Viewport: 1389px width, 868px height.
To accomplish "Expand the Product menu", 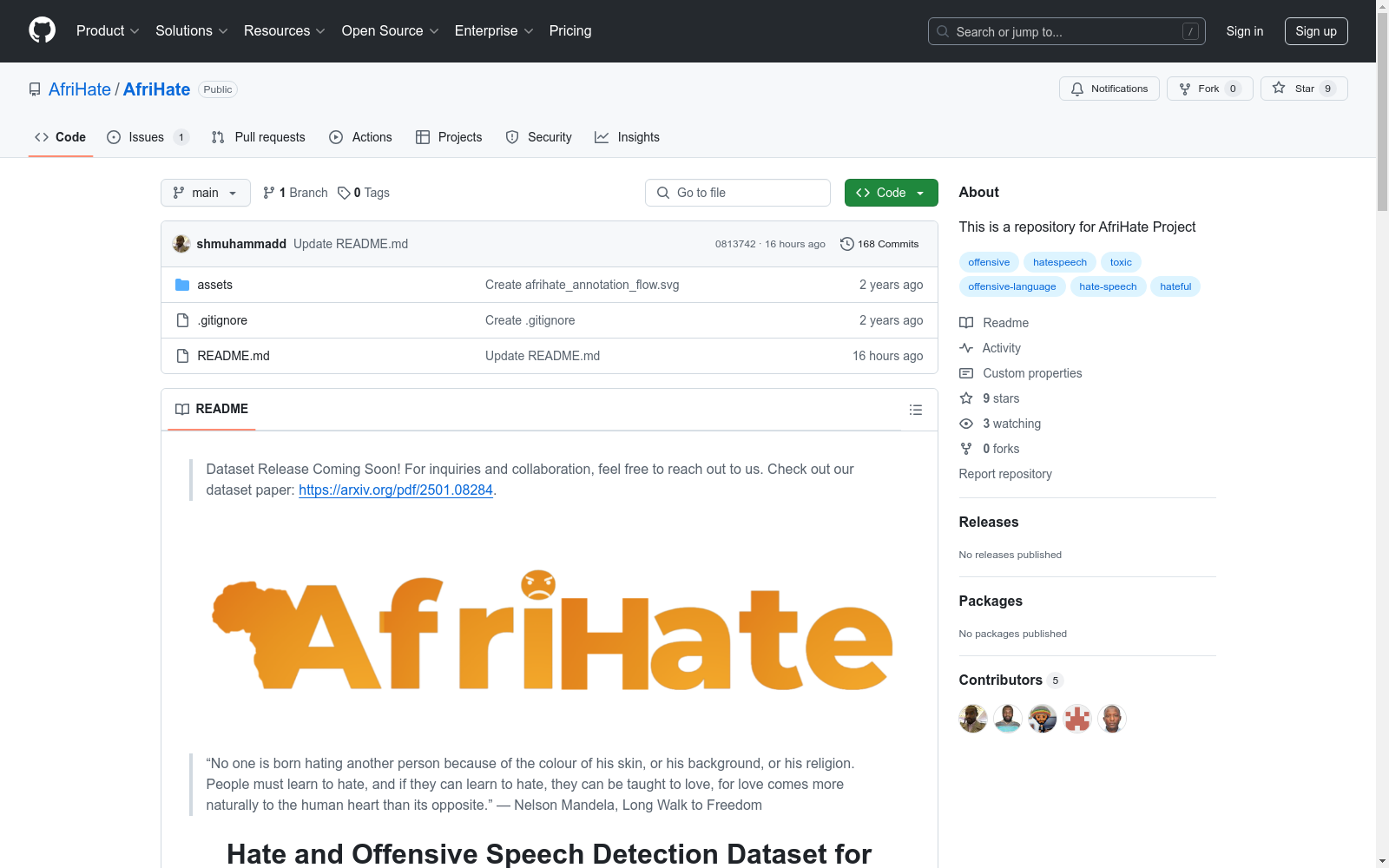I will [108, 31].
